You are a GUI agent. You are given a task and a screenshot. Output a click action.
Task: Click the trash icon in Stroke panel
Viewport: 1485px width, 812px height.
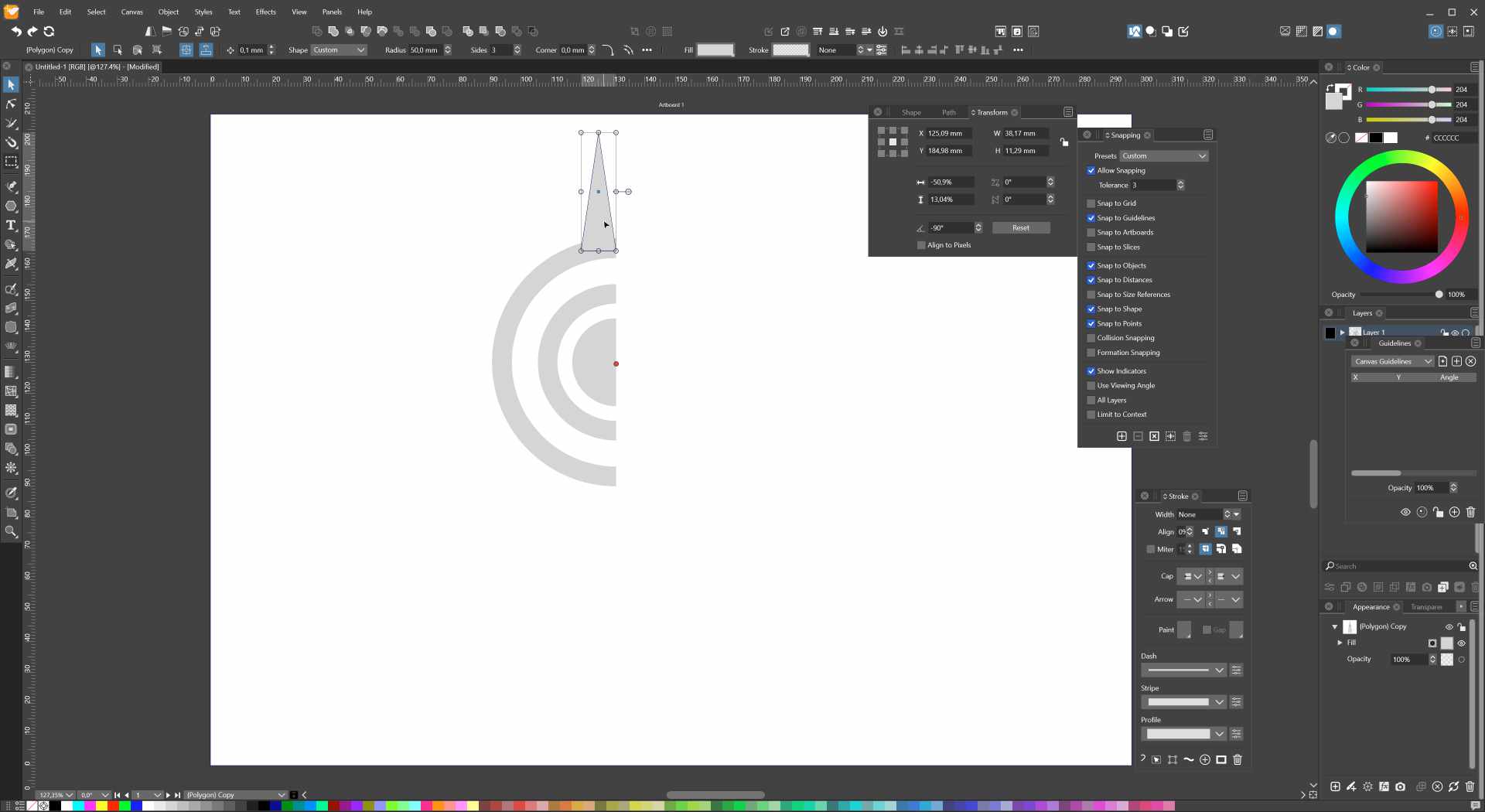[1237, 759]
